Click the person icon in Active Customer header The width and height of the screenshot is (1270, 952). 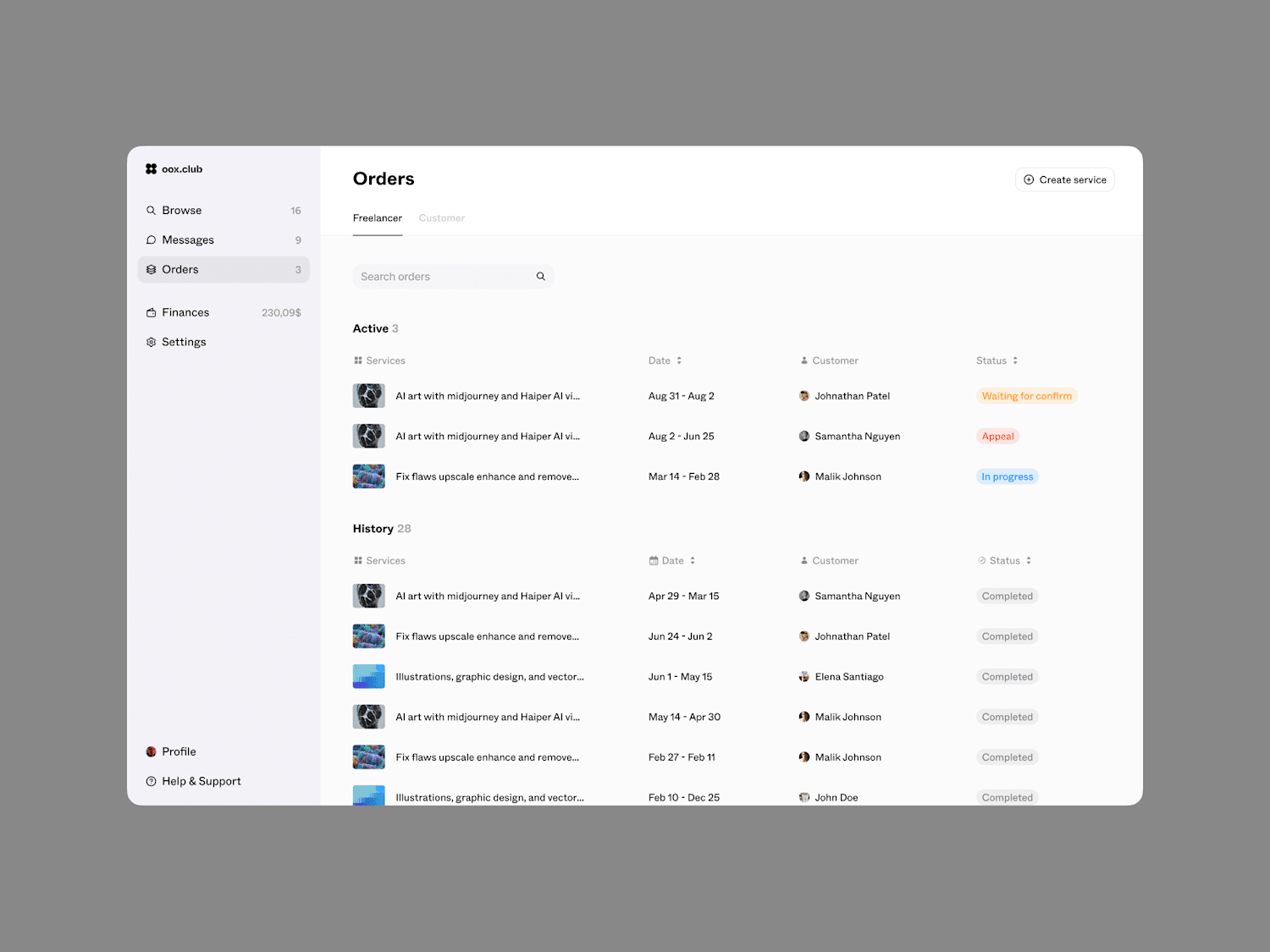(x=804, y=361)
